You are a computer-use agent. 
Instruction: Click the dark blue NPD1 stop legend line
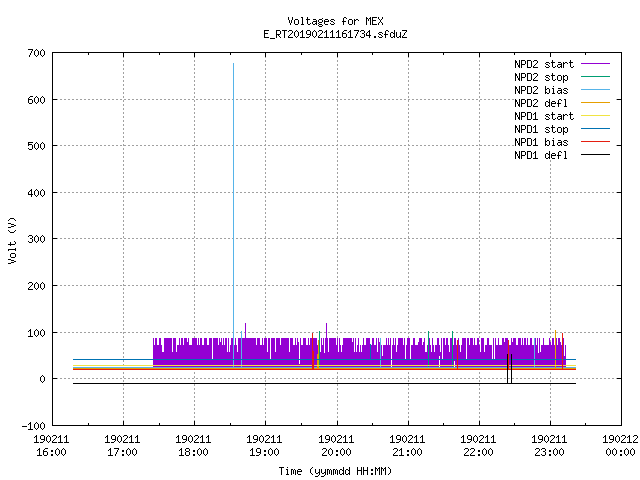tap(595, 129)
